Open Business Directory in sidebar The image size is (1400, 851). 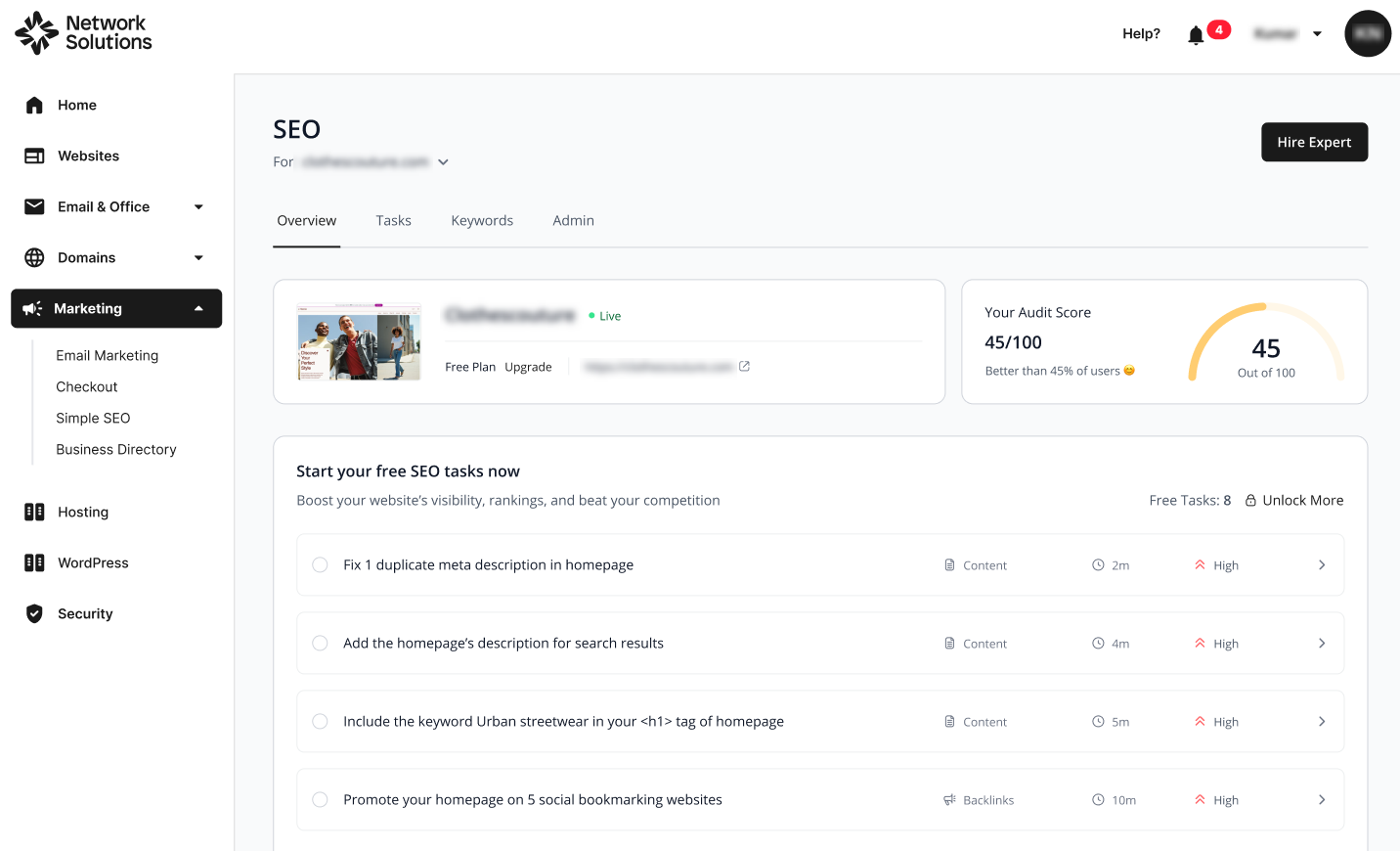pyautogui.click(x=116, y=449)
